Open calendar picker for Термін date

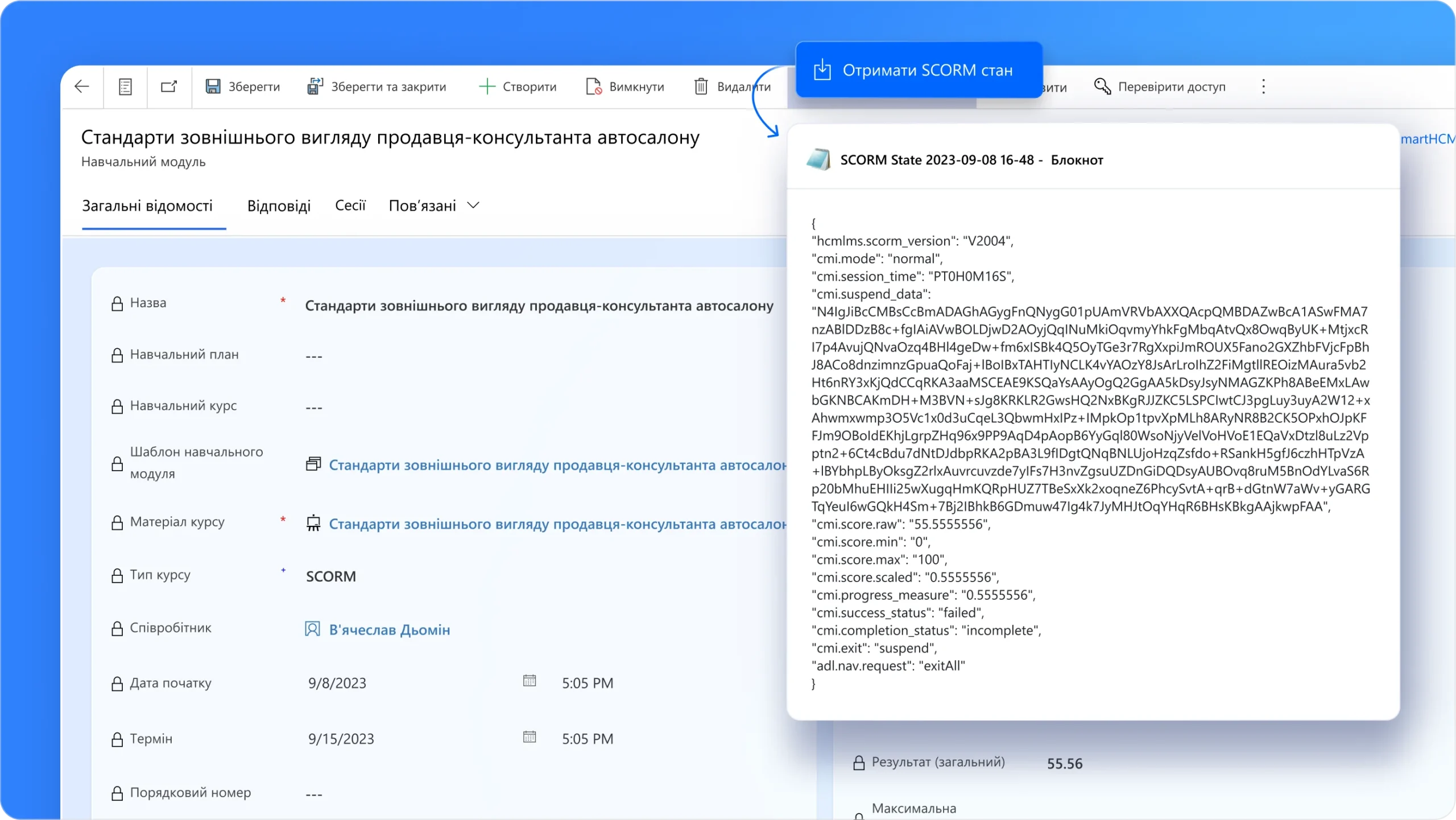pos(529,737)
